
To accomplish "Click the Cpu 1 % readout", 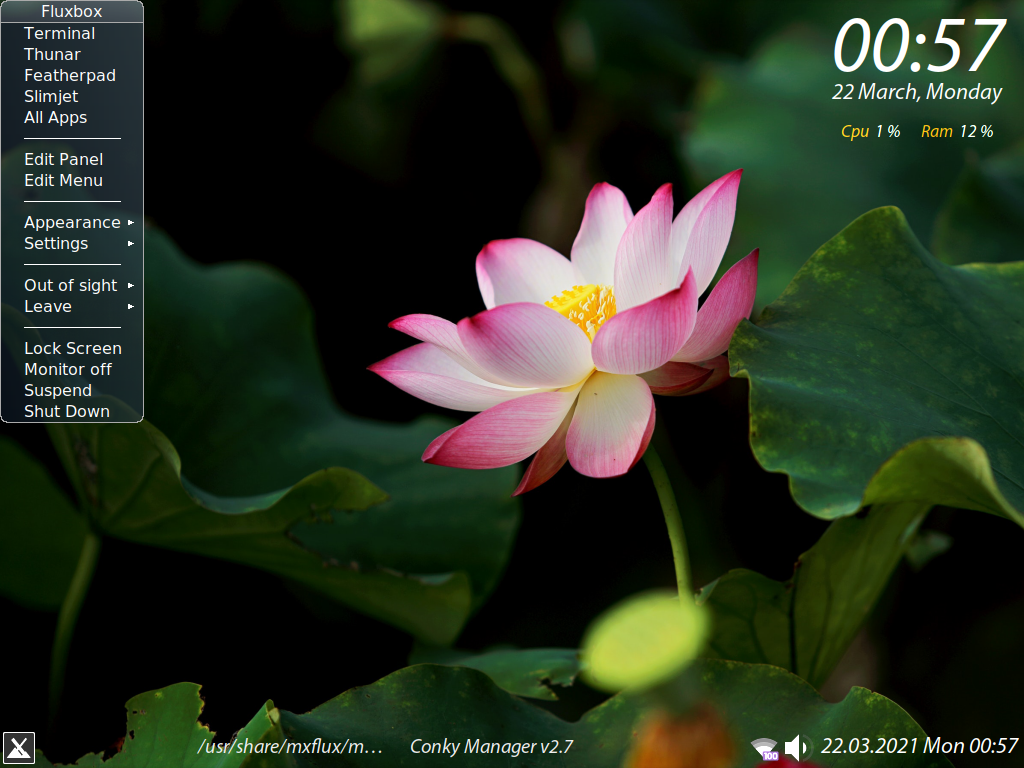I will tap(871, 131).
